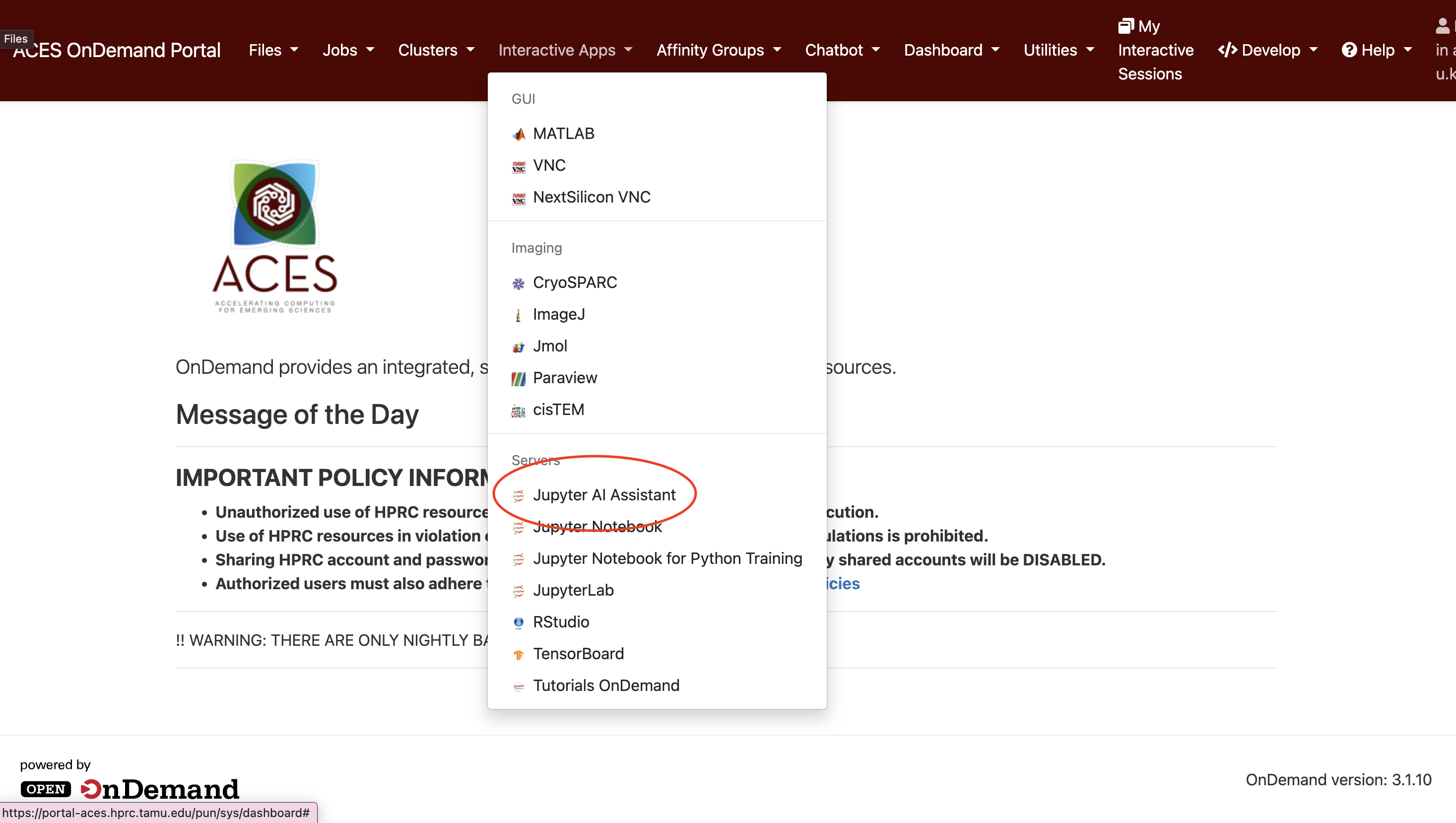The height and width of the screenshot is (823, 1456).
Task: Click the Open OnDemand footer logo
Action: 130,789
